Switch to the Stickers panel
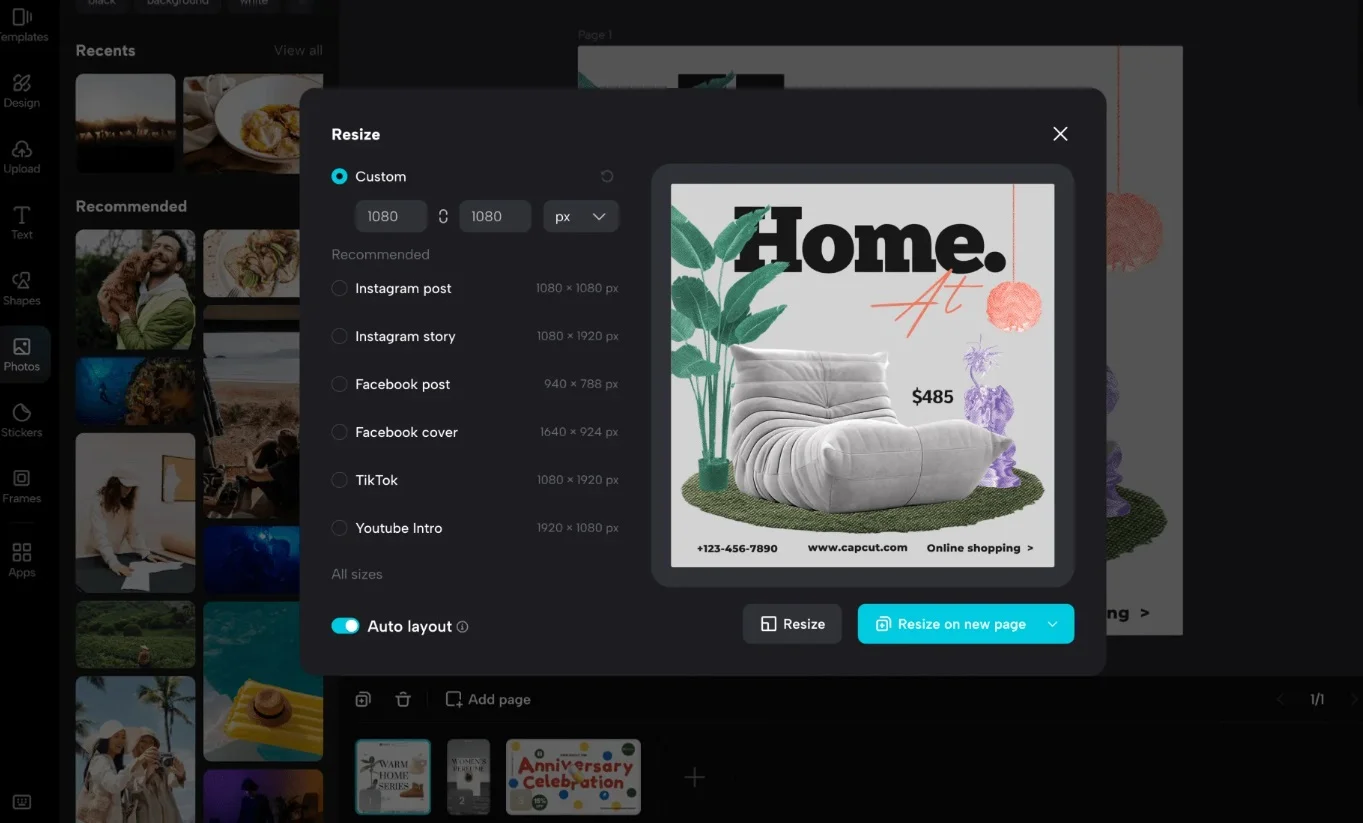 coord(22,418)
